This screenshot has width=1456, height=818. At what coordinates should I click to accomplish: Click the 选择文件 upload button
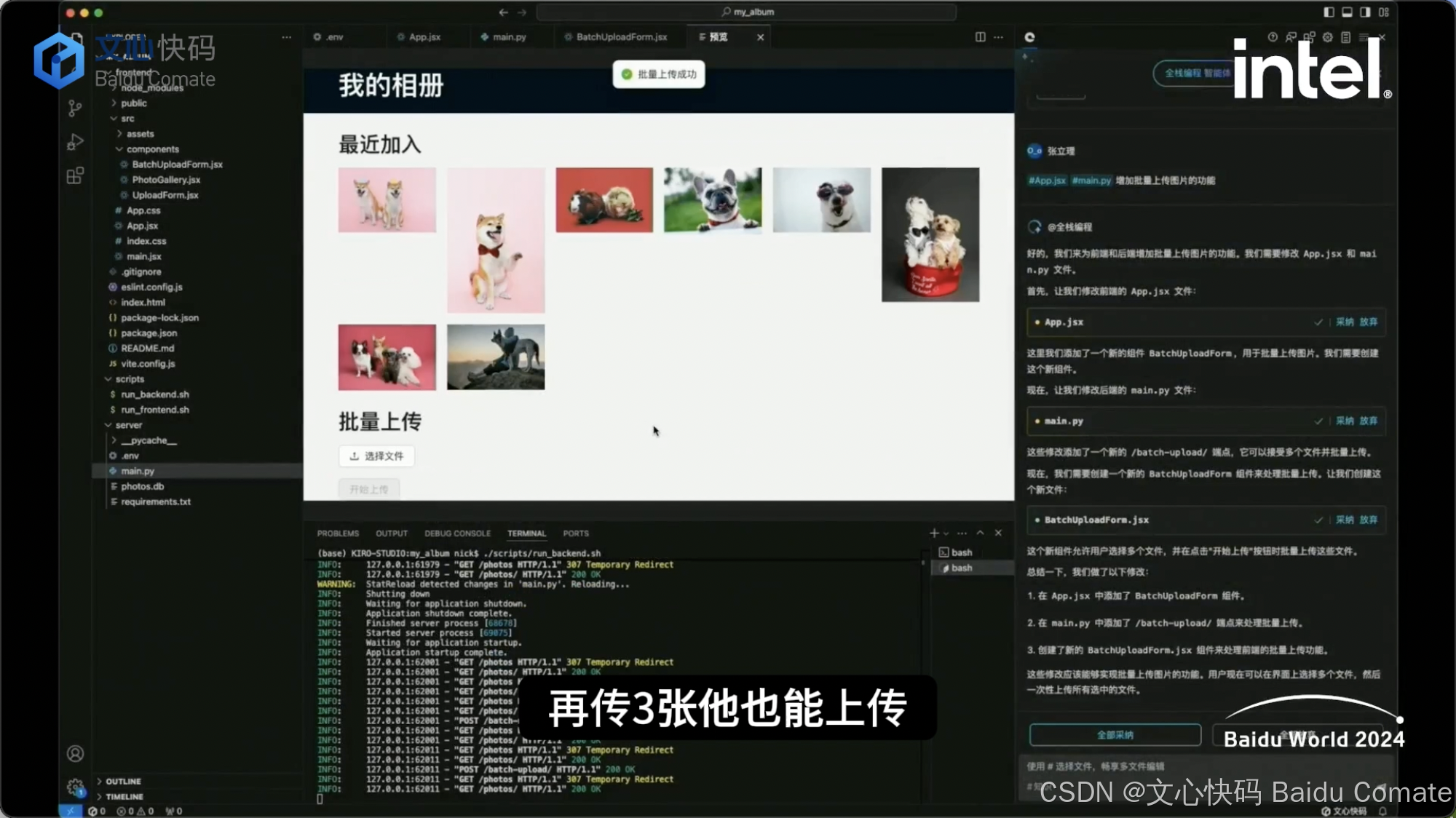[x=376, y=456]
